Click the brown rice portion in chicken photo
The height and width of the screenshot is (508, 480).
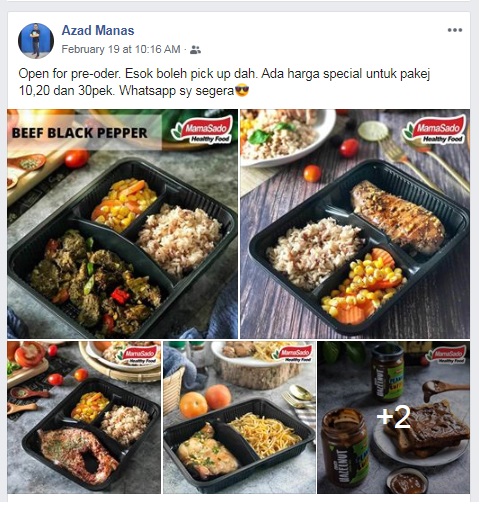pyautogui.click(x=312, y=252)
